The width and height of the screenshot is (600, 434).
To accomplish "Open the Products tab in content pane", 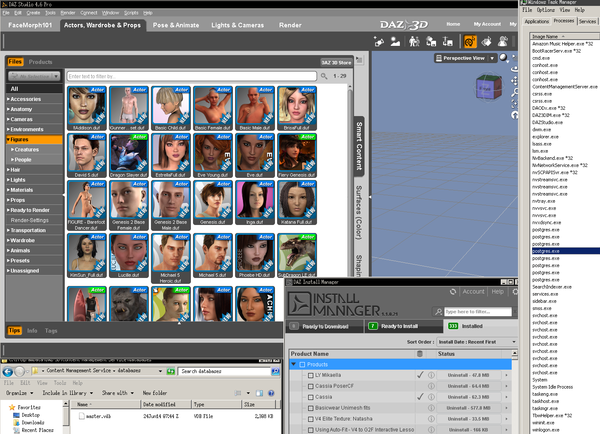I will 40,62.
